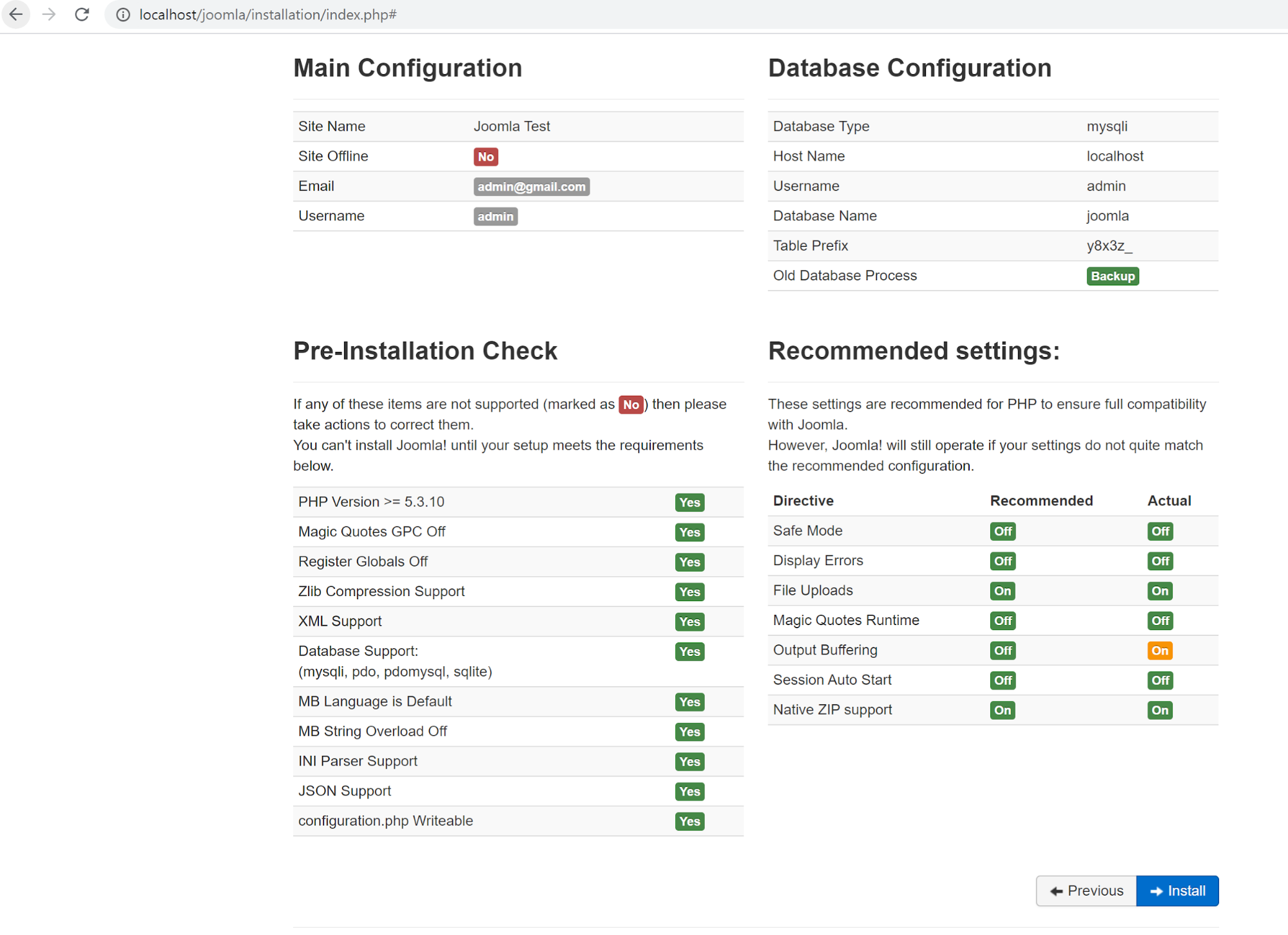Click actual Off badge for Magic Quotes Runtime

(1160, 621)
